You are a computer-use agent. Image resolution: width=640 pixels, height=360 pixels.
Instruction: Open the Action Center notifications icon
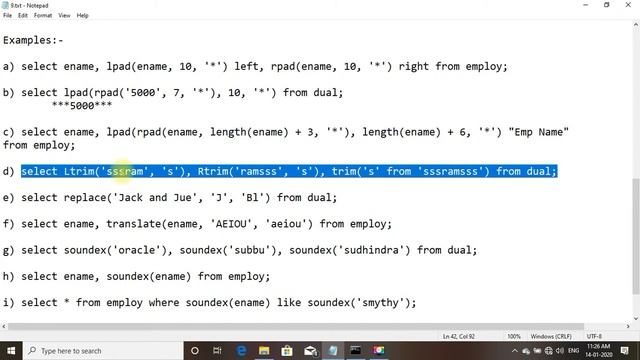pos(624,351)
